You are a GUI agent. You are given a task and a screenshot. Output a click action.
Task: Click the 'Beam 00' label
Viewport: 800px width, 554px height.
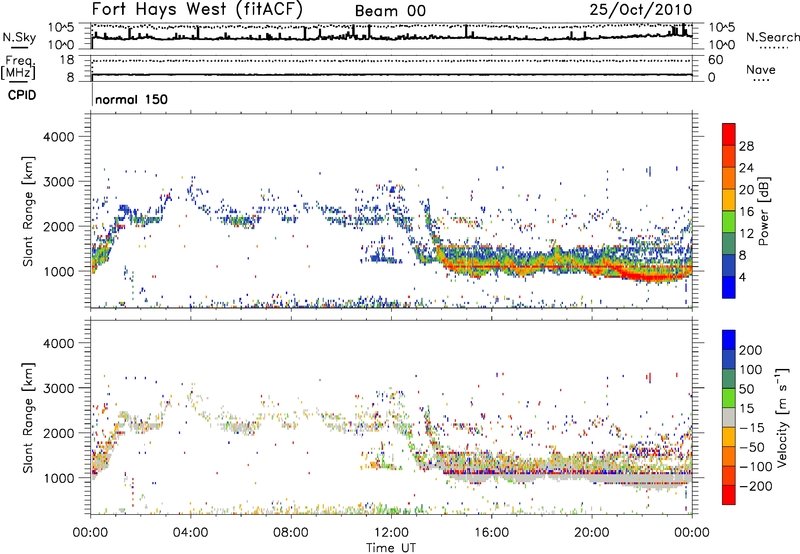[390, 11]
